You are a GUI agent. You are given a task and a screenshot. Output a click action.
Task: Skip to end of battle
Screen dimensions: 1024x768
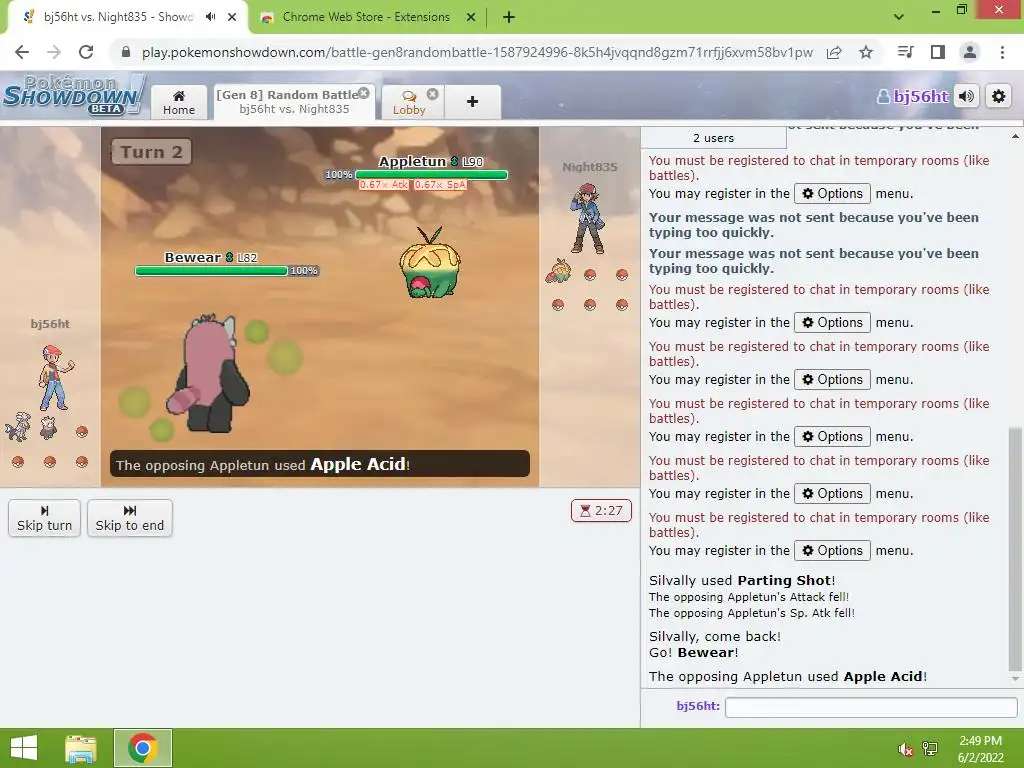click(129, 519)
